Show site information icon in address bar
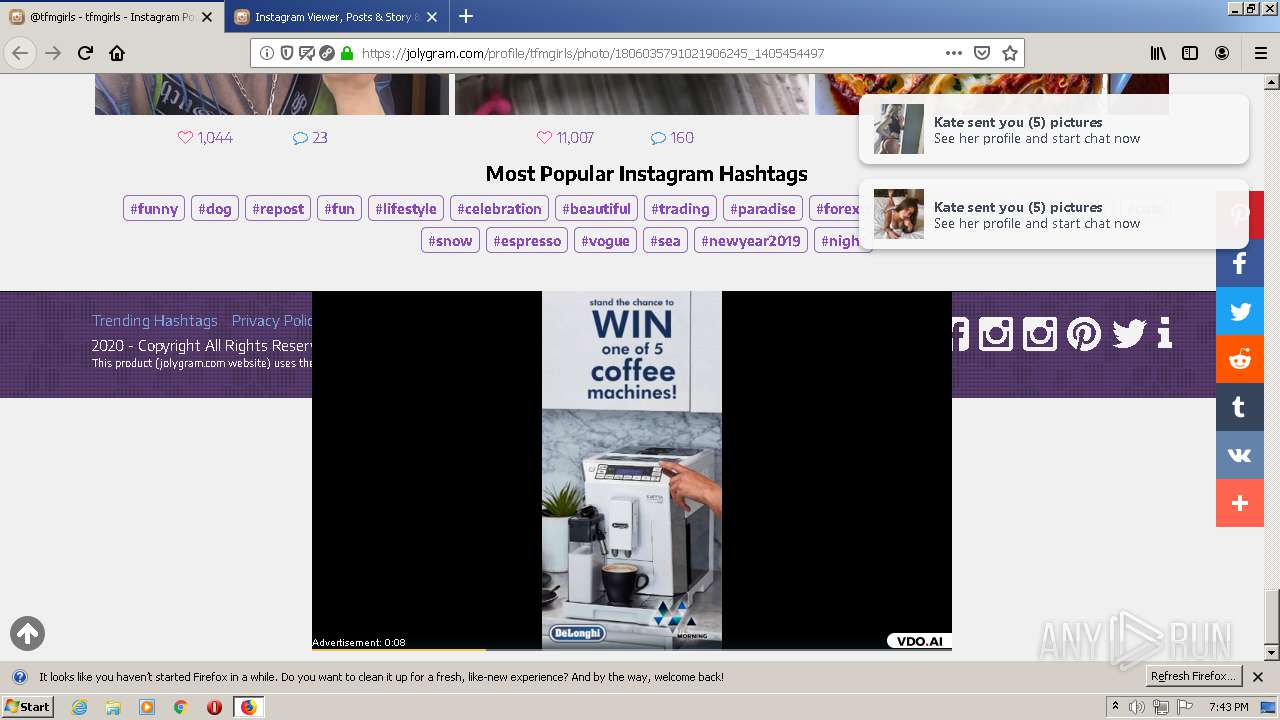This screenshot has width=1280, height=720. click(267, 53)
